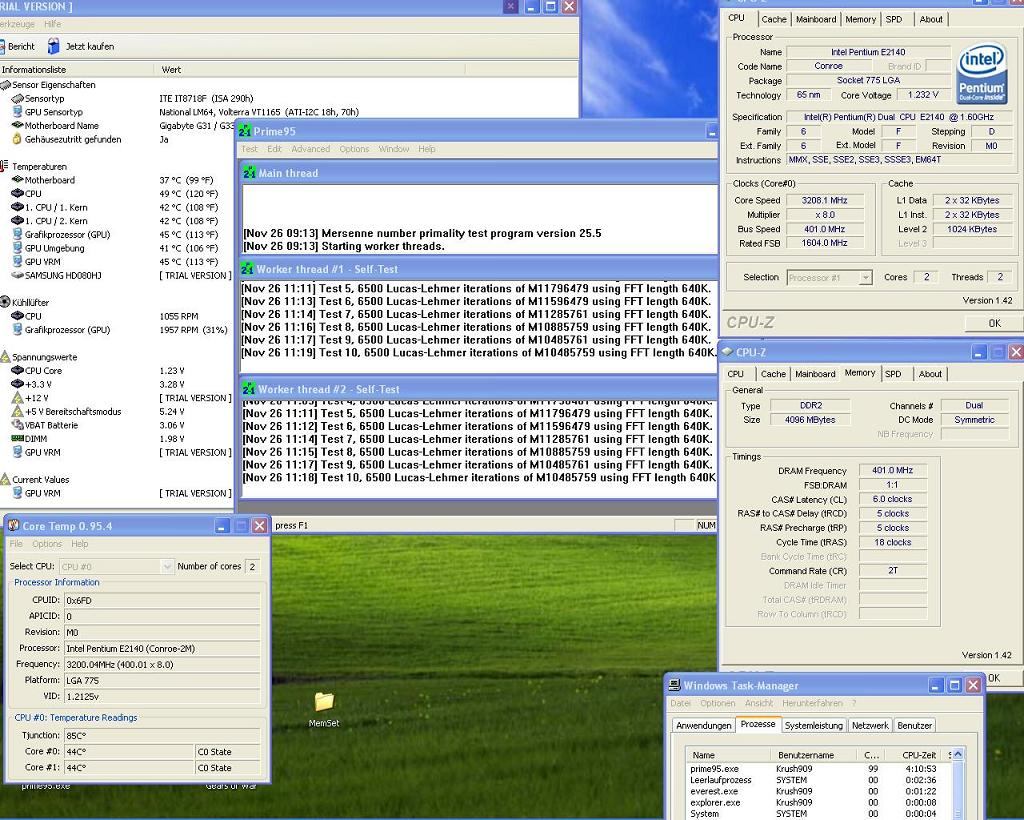1024x820 pixels.
Task: Click the DRAM Frequency 401.0 MHz field
Action: click(892, 470)
